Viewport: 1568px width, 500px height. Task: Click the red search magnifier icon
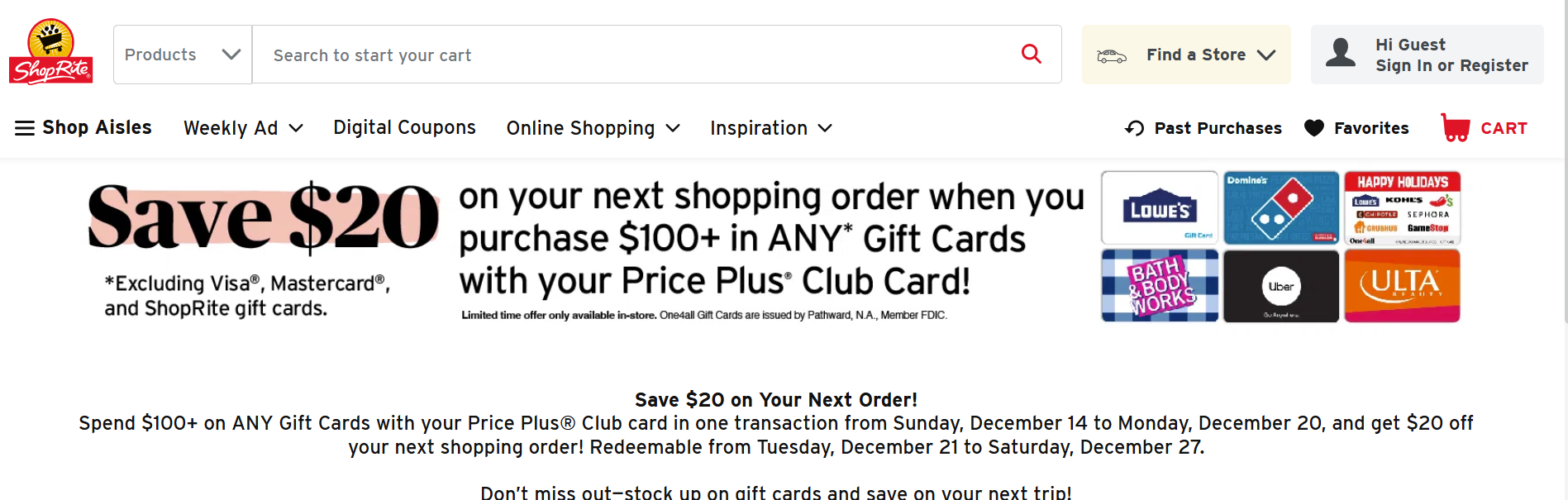click(x=1031, y=54)
